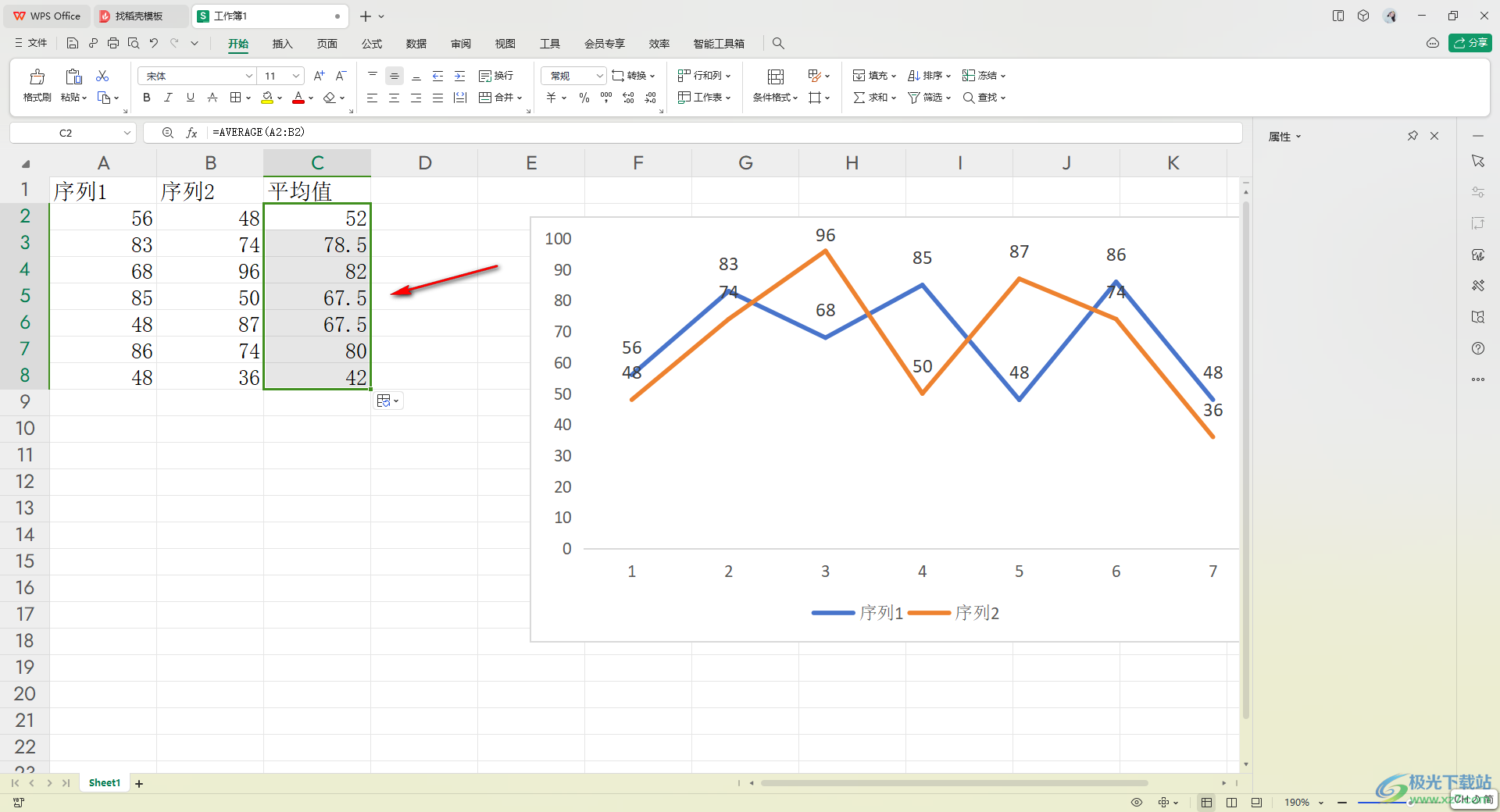This screenshot has width=1500, height=812.
Task: Expand the autofill options button below C8
Action: pyautogui.click(x=388, y=401)
